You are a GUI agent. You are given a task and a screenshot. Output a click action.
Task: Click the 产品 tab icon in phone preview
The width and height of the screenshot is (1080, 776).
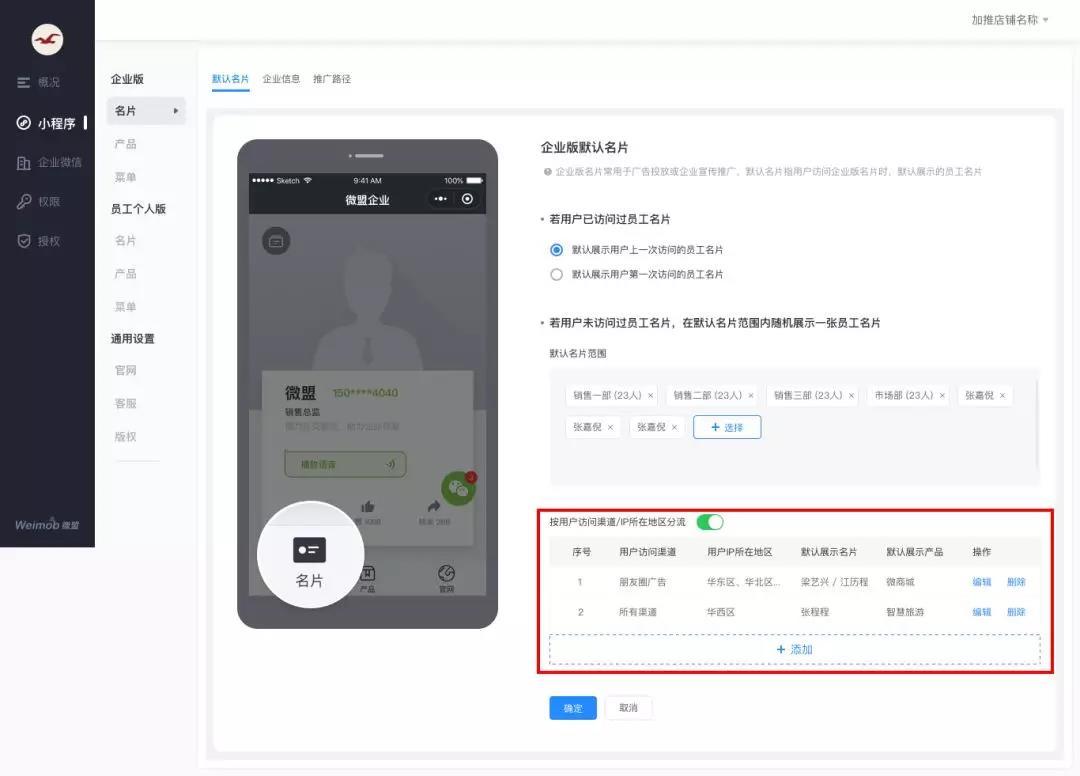[x=368, y=574]
